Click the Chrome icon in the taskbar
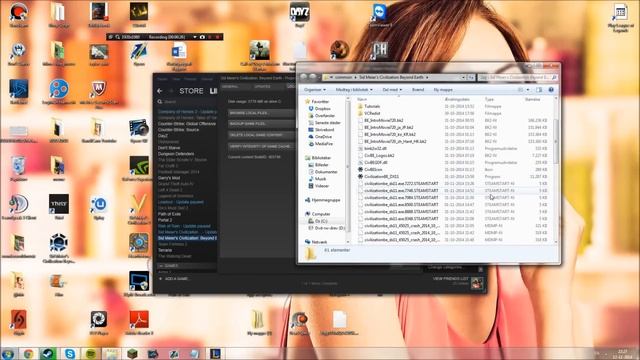640x360 pixels. tap(28, 353)
